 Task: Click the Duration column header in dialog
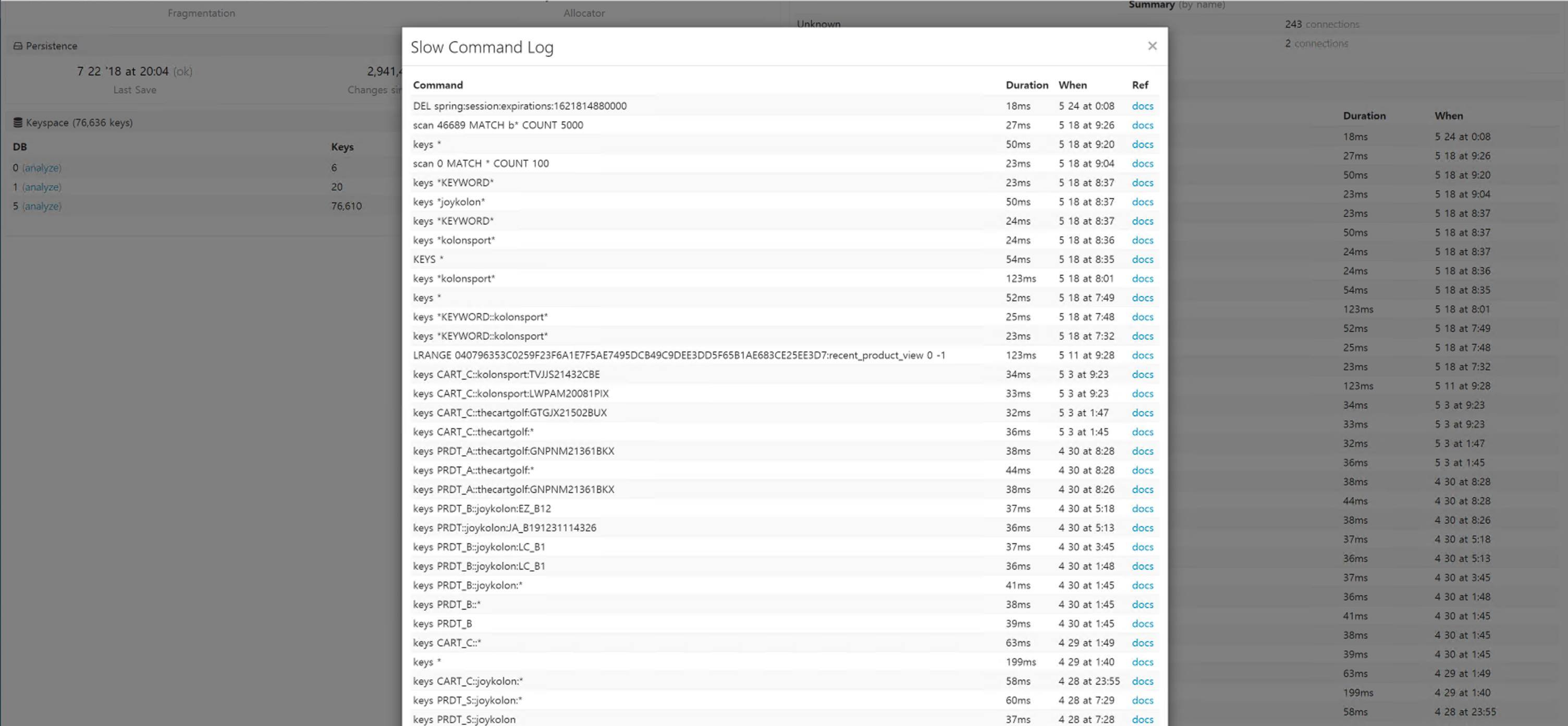pyautogui.click(x=1026, y=85)
